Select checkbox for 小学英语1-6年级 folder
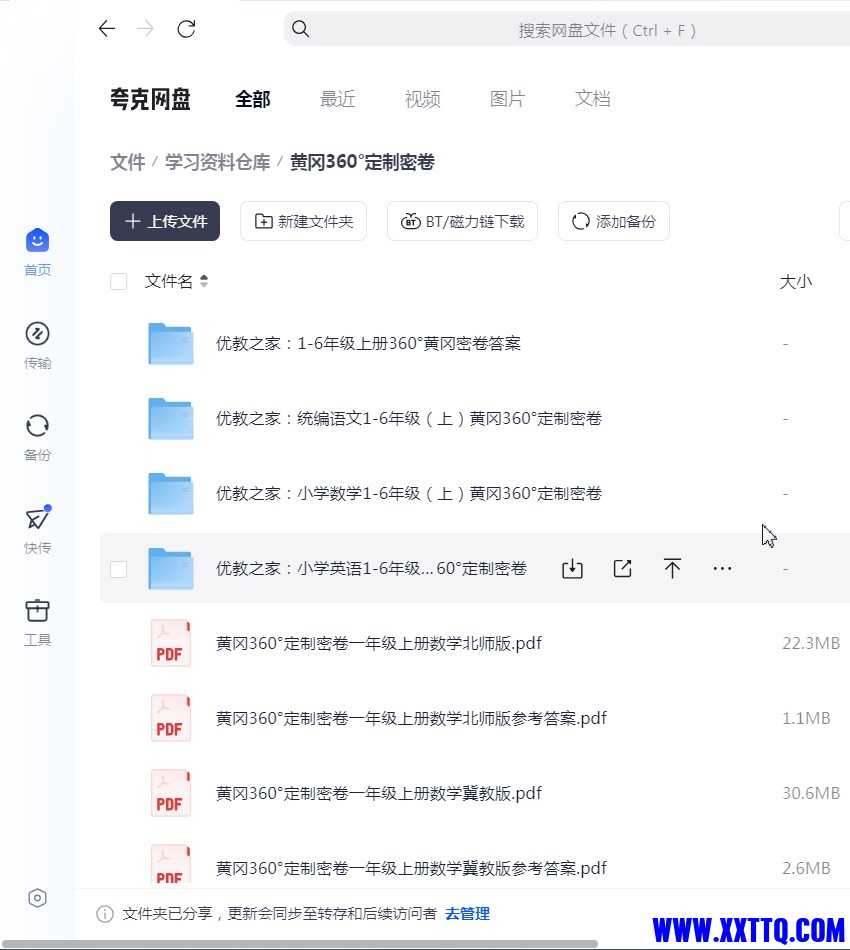This screenshot has height=950, width=850. [119, 569]
